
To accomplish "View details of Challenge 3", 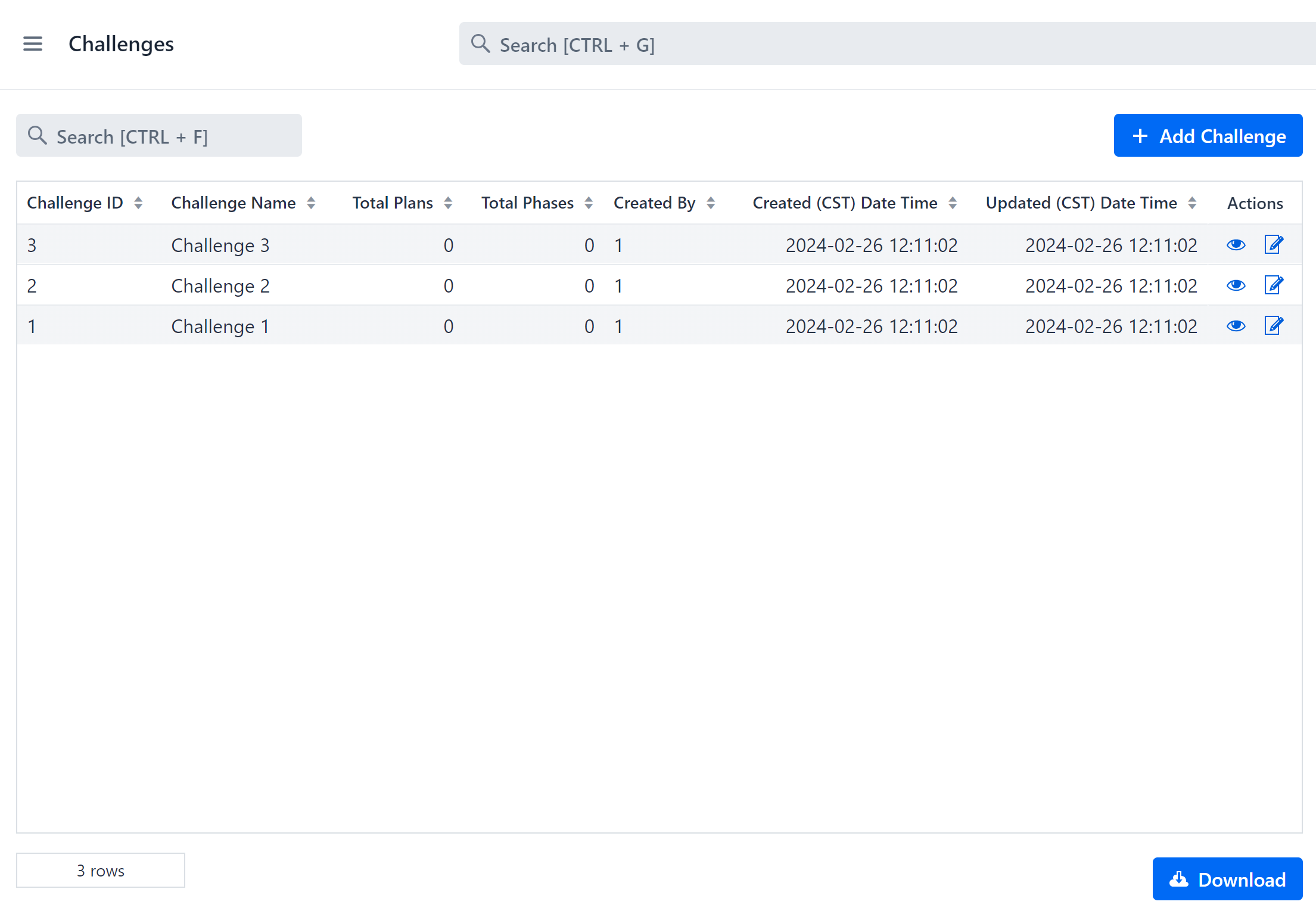I will click(1236, 245).
